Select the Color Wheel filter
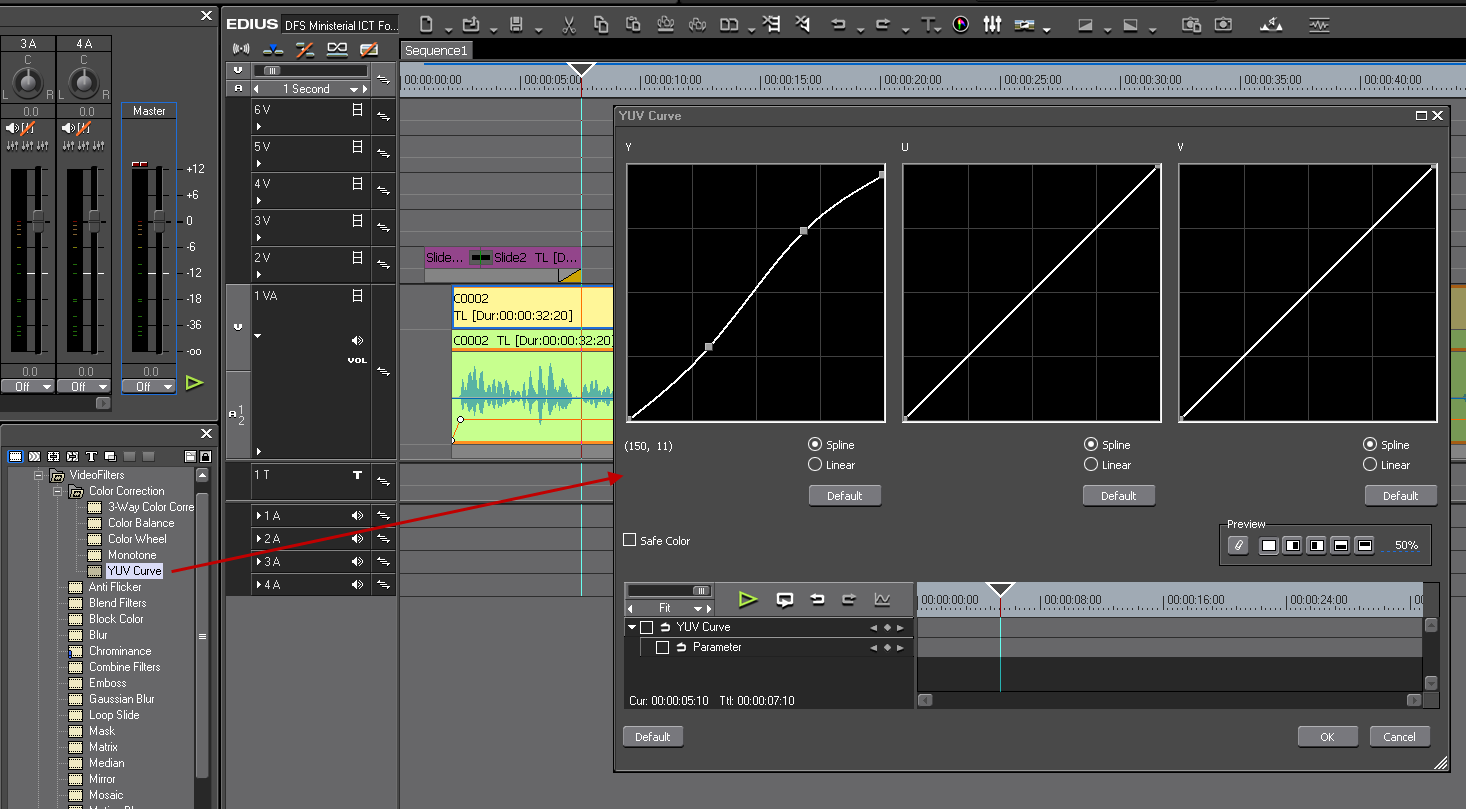1466x809 pixels. tap(137, 539)
